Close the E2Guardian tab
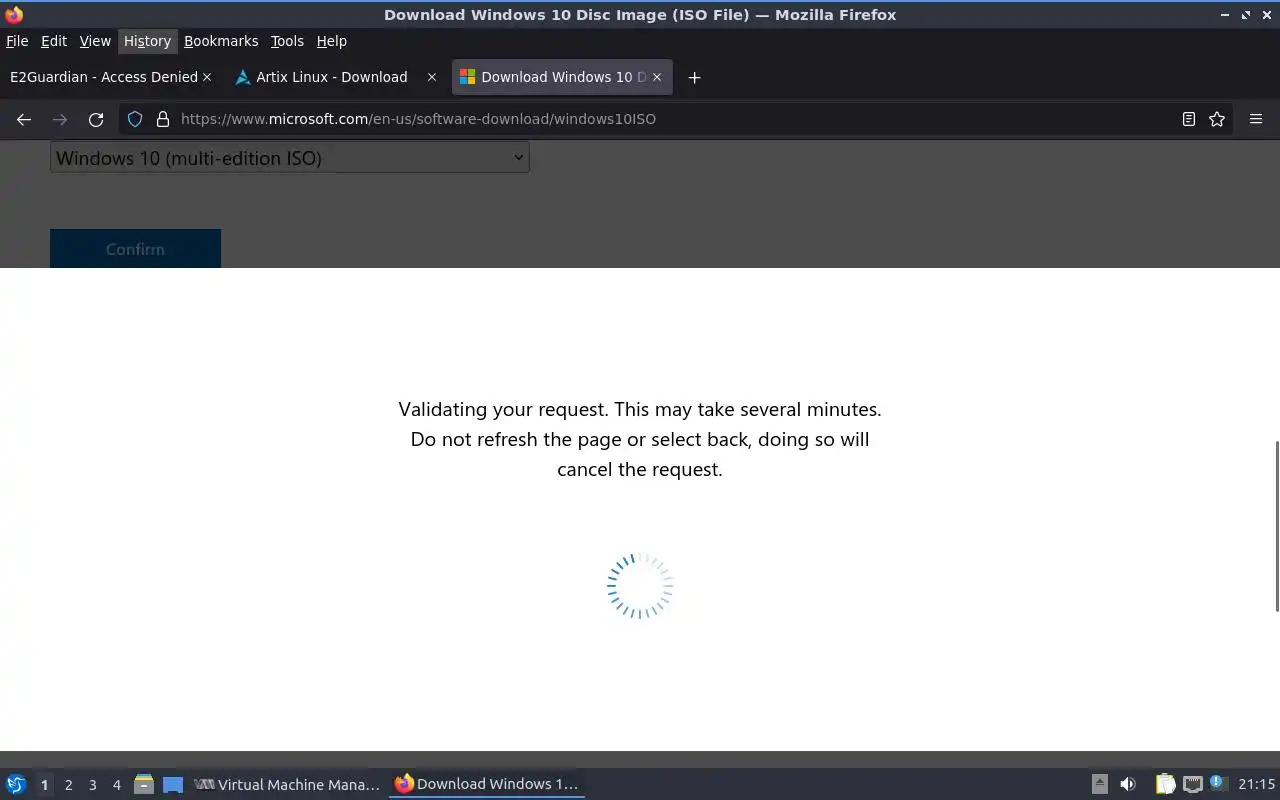Image resolution: width=1280 pixels, height=800 pixels. [207, 77]
